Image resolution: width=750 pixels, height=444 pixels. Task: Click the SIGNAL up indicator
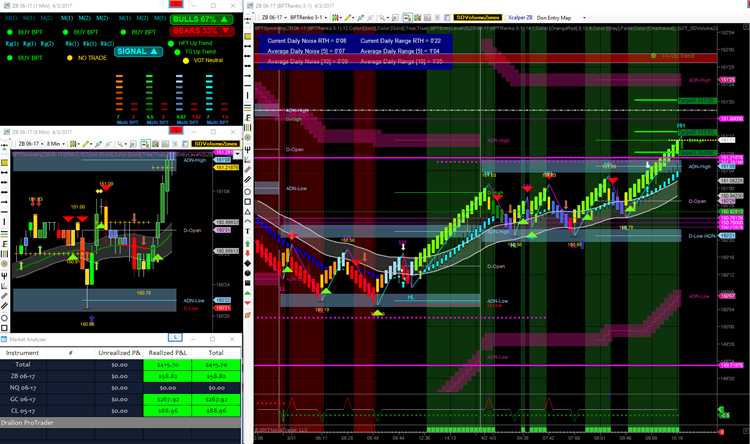pyautogui.click(x=138, y=51)
